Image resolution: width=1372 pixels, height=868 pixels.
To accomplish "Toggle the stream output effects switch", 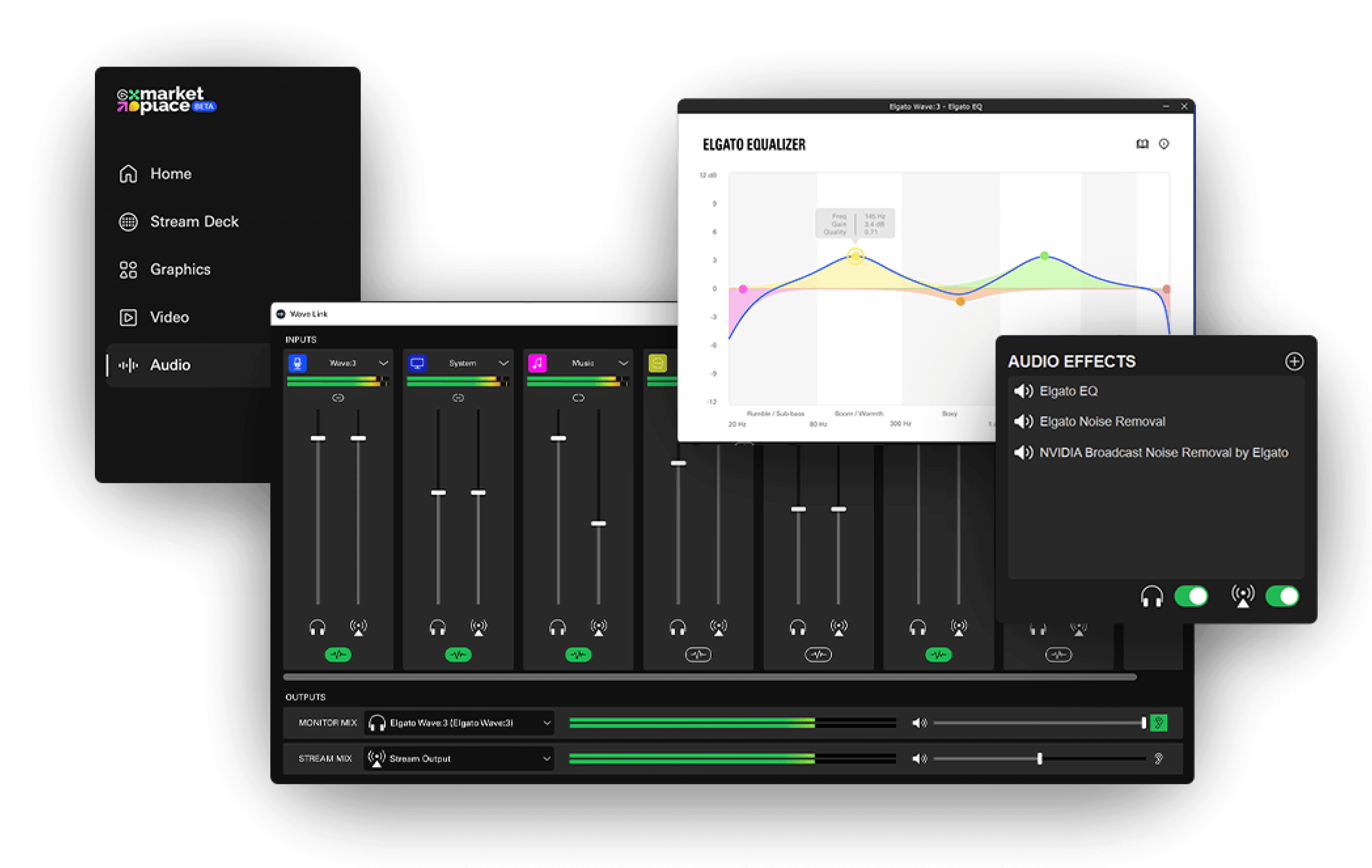I will point(1282,596).
